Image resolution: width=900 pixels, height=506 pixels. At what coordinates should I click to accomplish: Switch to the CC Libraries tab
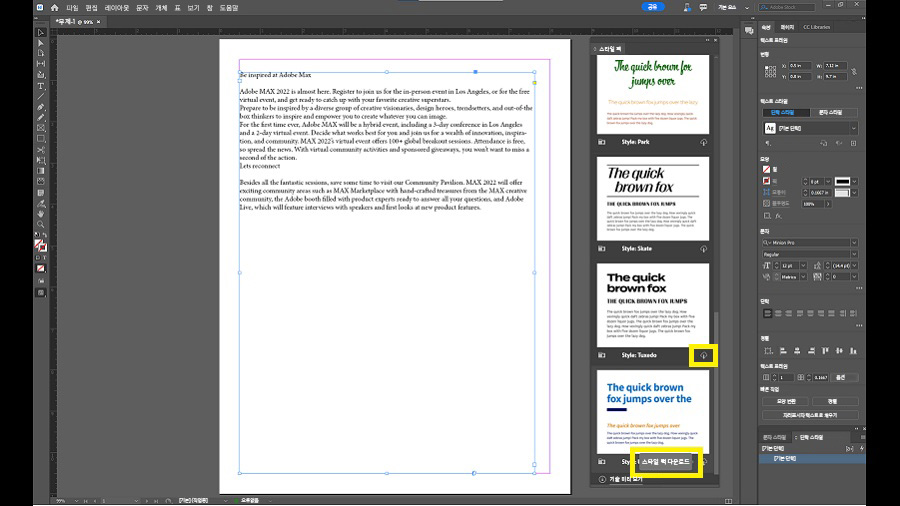pos(816,27)
